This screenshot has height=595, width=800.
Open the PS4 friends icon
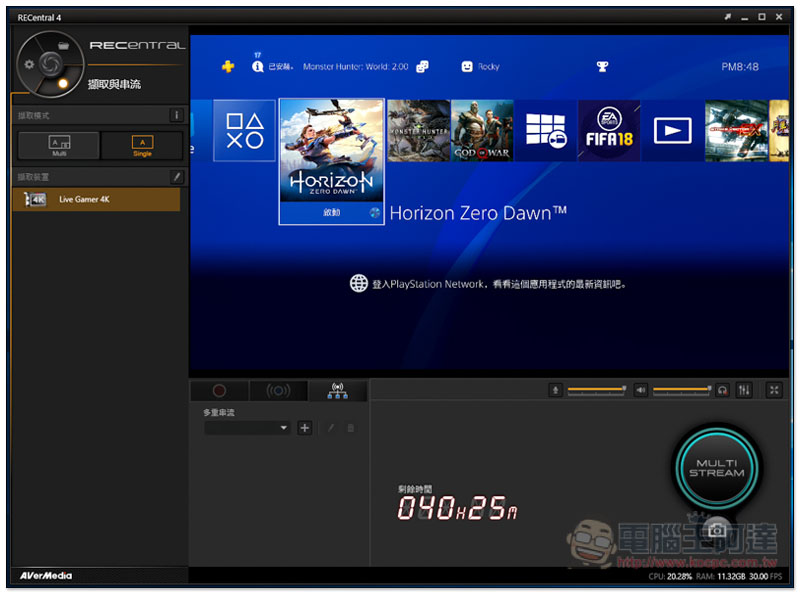pyautogui.click(x=422, y=66)
